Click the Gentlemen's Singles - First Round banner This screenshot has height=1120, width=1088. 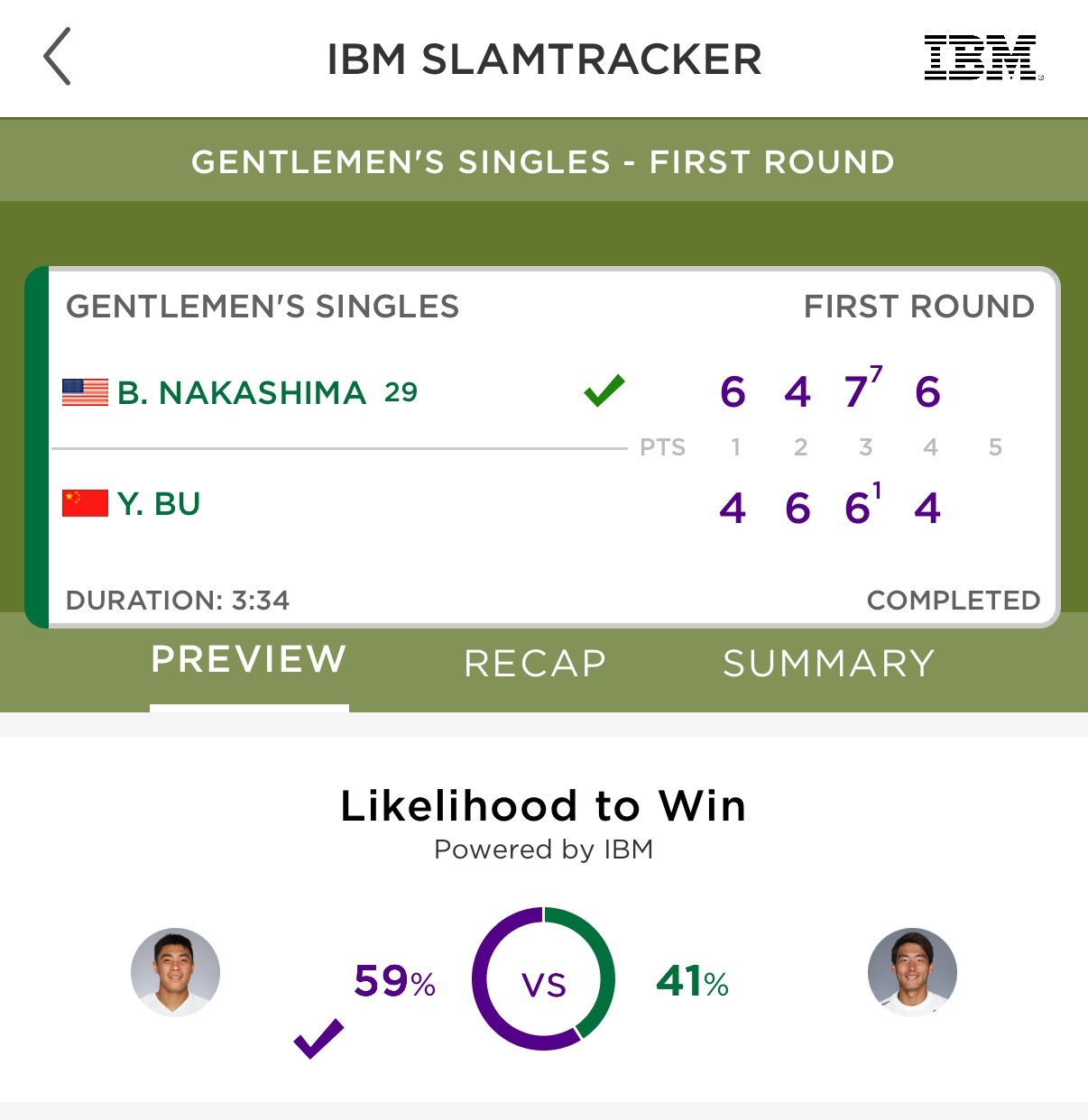tap(543, 162)
